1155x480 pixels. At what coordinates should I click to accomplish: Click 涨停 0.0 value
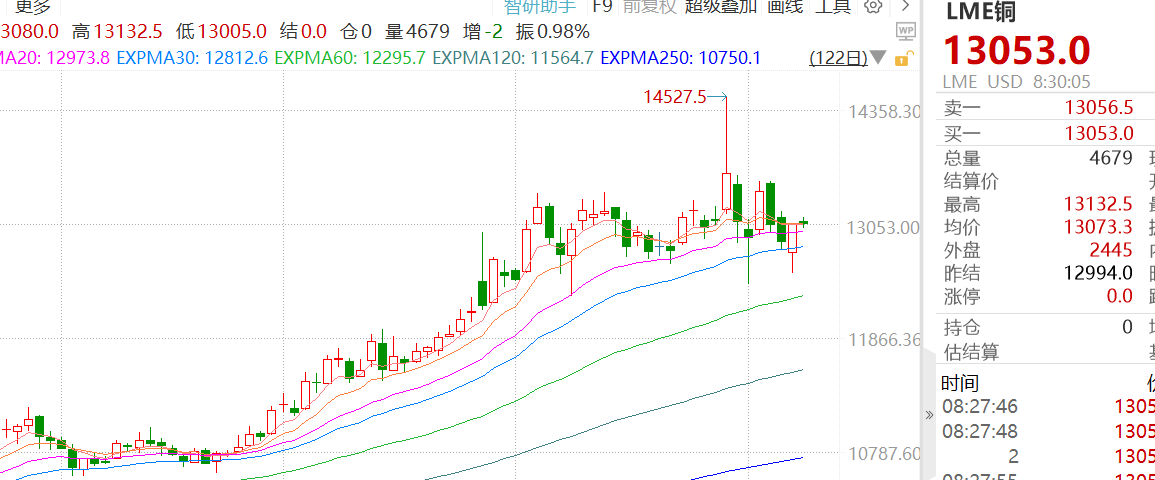click(x=1119, y=297)
